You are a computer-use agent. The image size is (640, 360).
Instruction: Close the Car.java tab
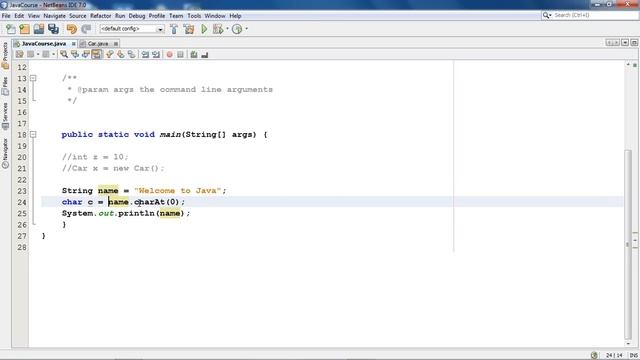(116, 44)
